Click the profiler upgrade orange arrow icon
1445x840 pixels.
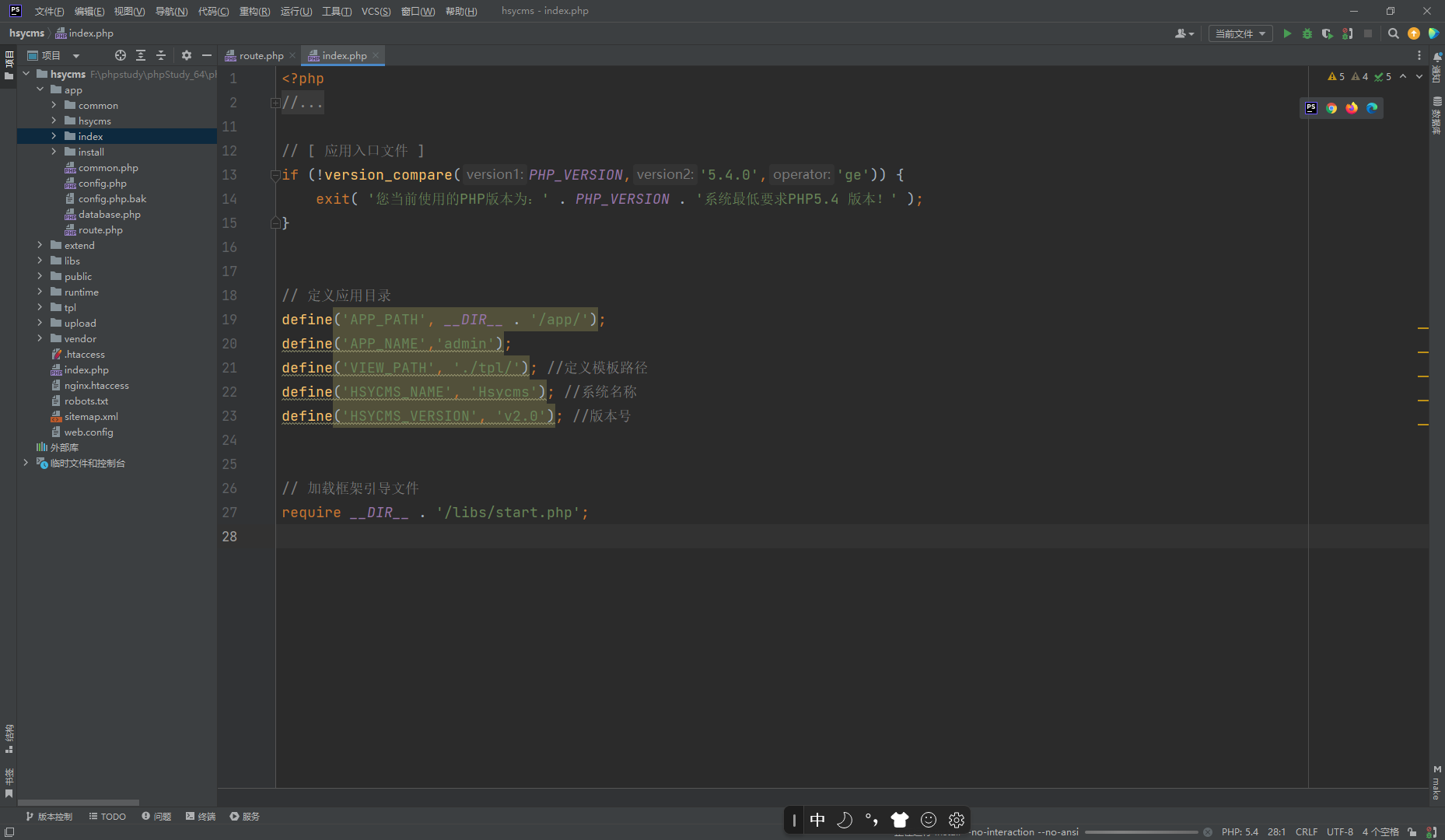1414,33
